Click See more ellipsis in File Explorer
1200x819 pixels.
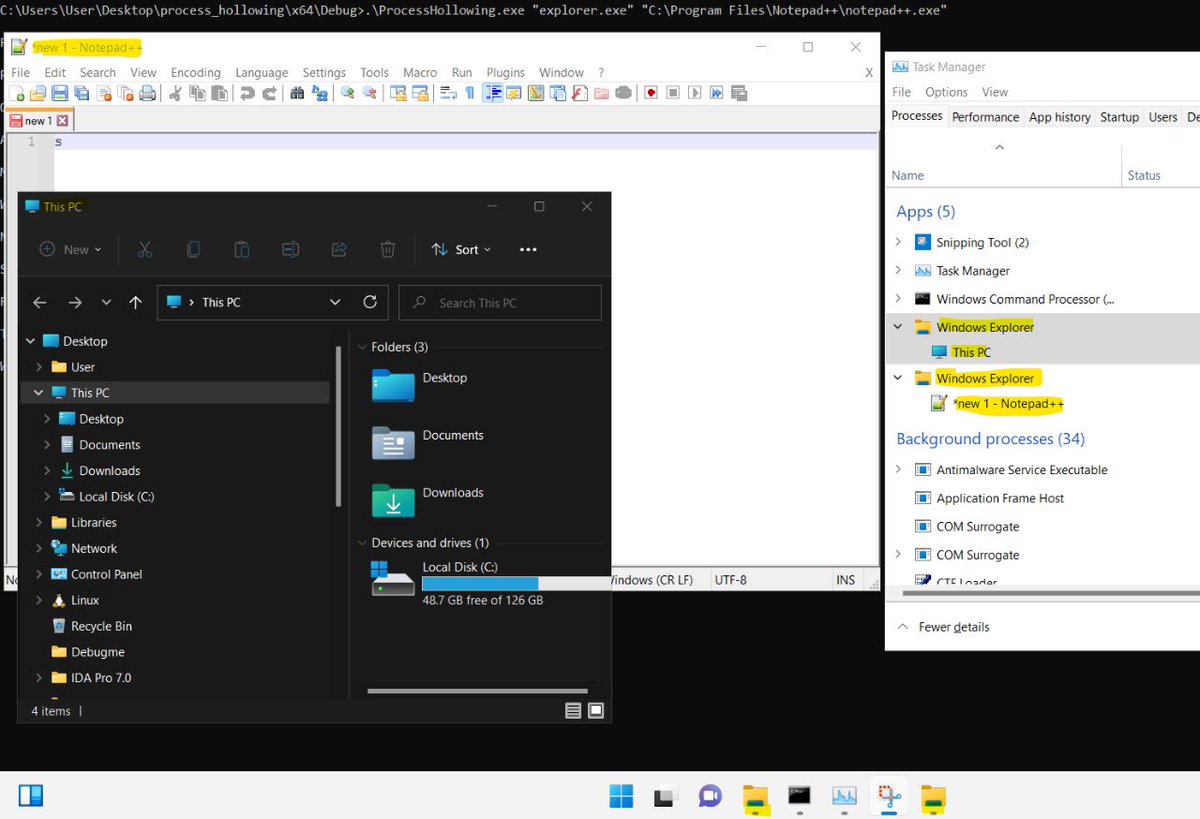pyautogui.click(x=529, y=250)
